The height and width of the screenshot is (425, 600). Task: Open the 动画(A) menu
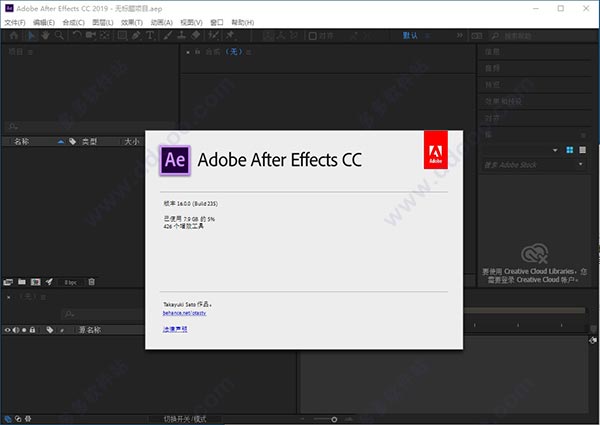coord(161,23)
